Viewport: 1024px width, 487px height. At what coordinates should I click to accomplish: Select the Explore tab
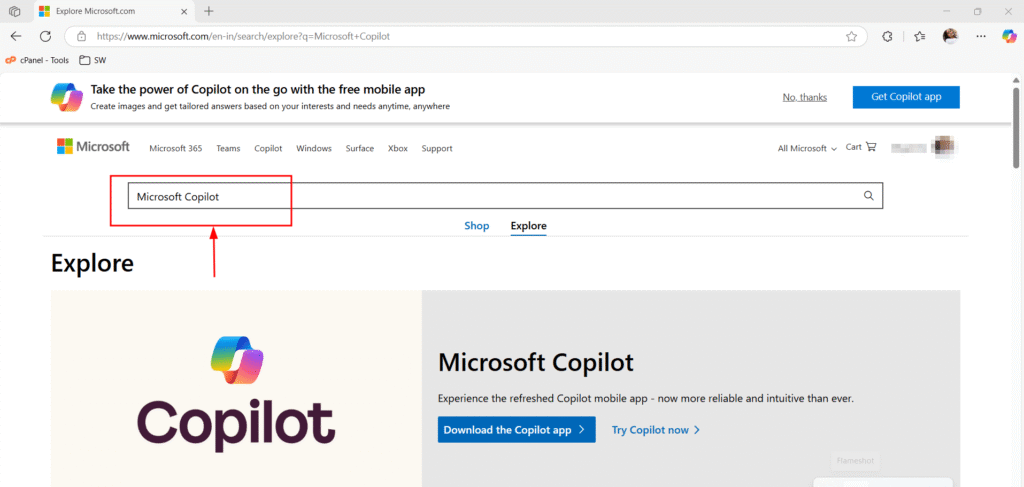(x=528, y=226)
